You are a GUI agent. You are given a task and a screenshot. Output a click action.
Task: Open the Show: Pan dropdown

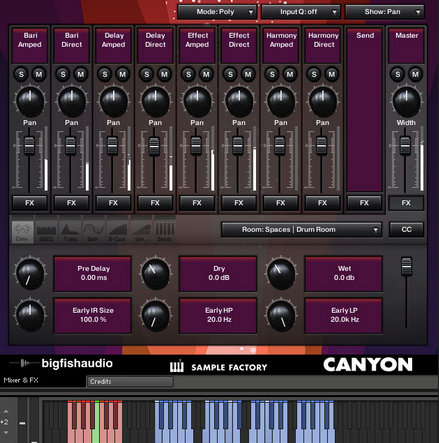[x=385, y=12]
